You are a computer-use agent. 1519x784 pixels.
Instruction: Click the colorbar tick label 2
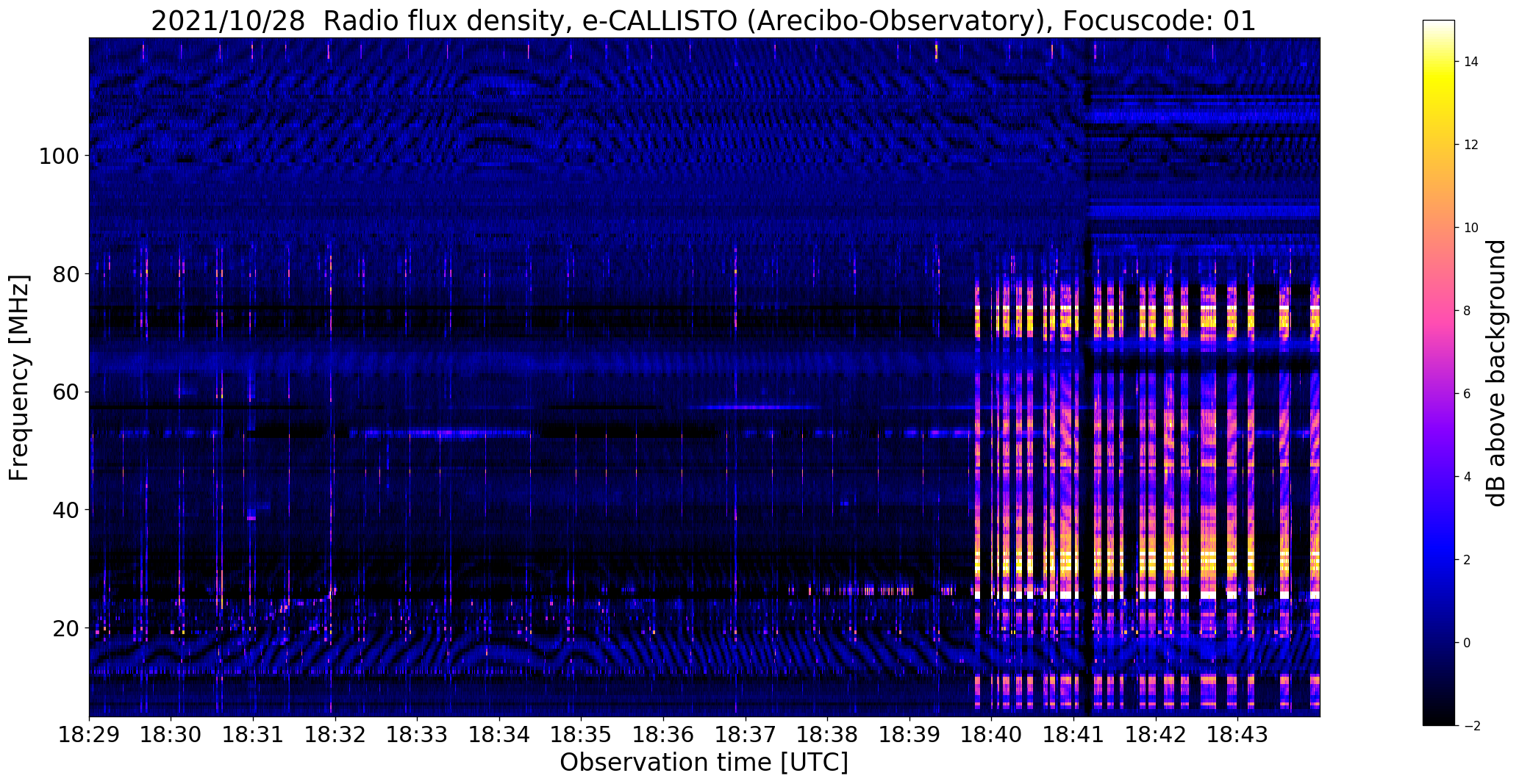click(1468, 560)
